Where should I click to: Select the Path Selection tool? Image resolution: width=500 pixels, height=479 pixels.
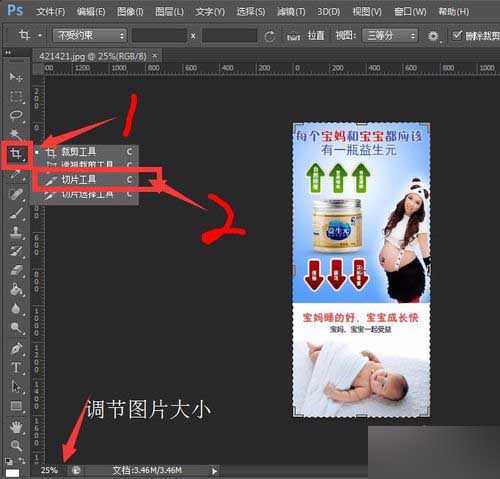click(x=16, y=387)
